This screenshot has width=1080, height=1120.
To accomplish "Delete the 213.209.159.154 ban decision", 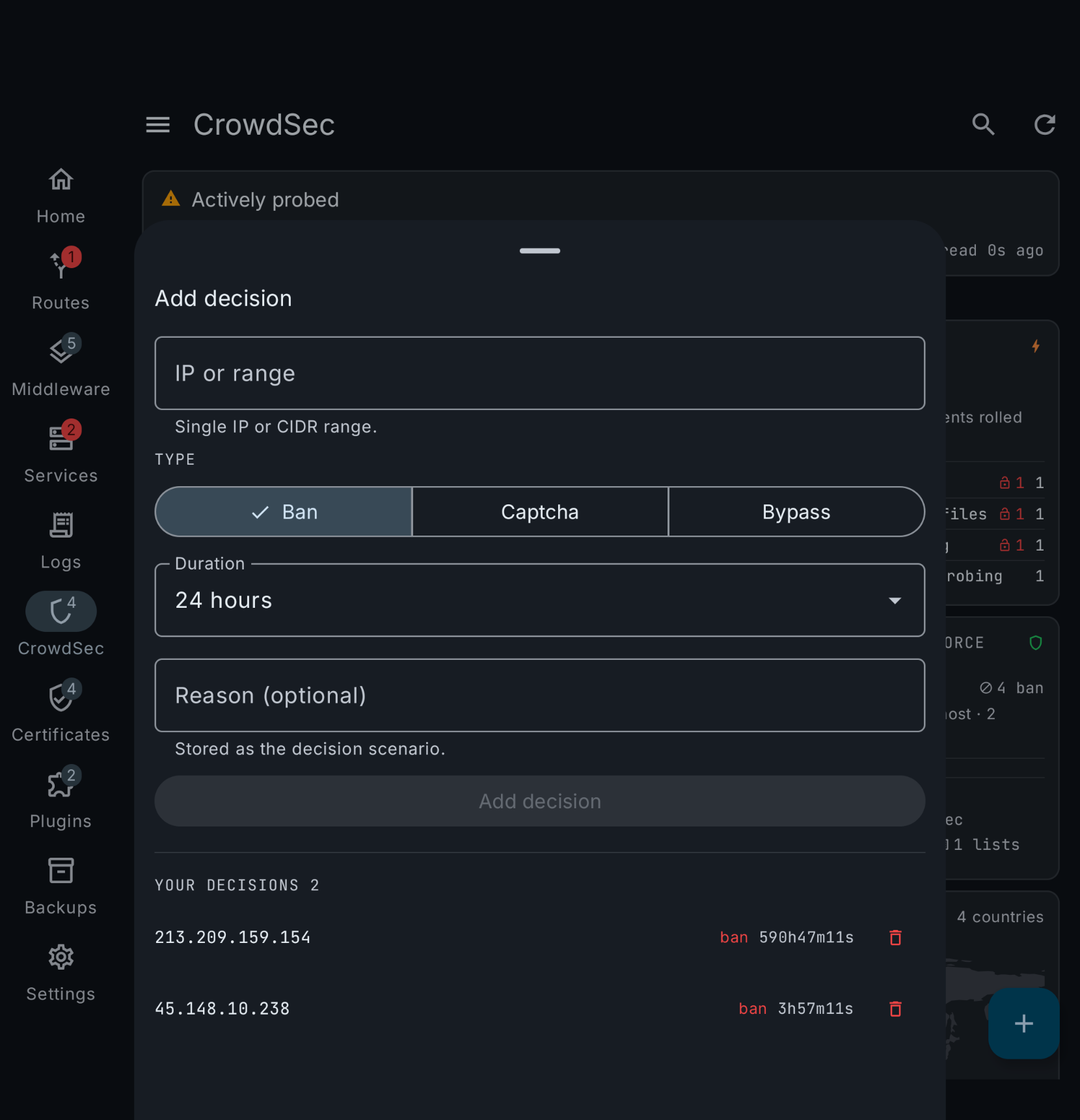I will pos(895,937).
